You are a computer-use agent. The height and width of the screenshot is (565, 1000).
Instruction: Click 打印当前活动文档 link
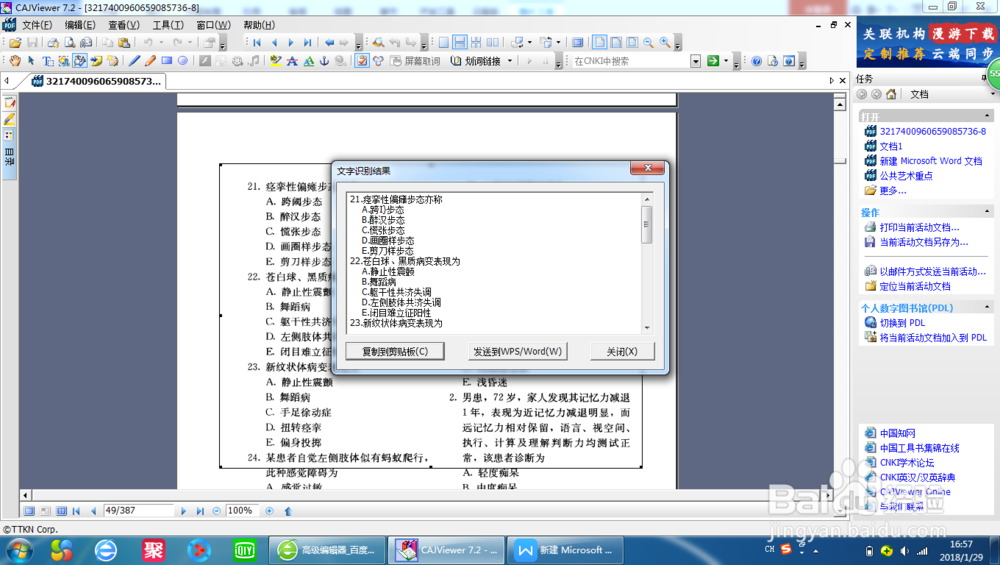pos(919,227)
